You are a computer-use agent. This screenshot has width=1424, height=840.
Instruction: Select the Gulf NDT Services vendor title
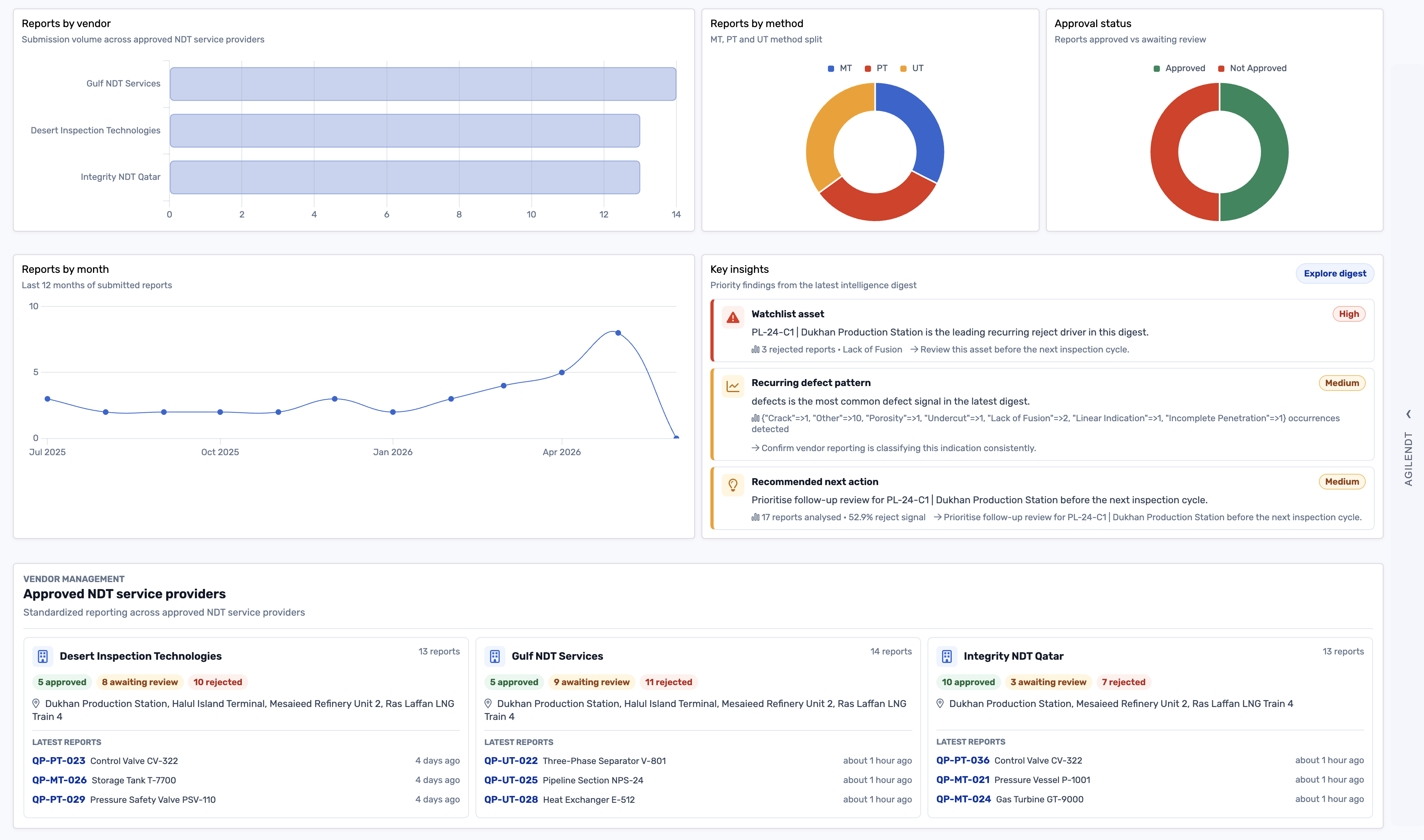click(557, 656)
